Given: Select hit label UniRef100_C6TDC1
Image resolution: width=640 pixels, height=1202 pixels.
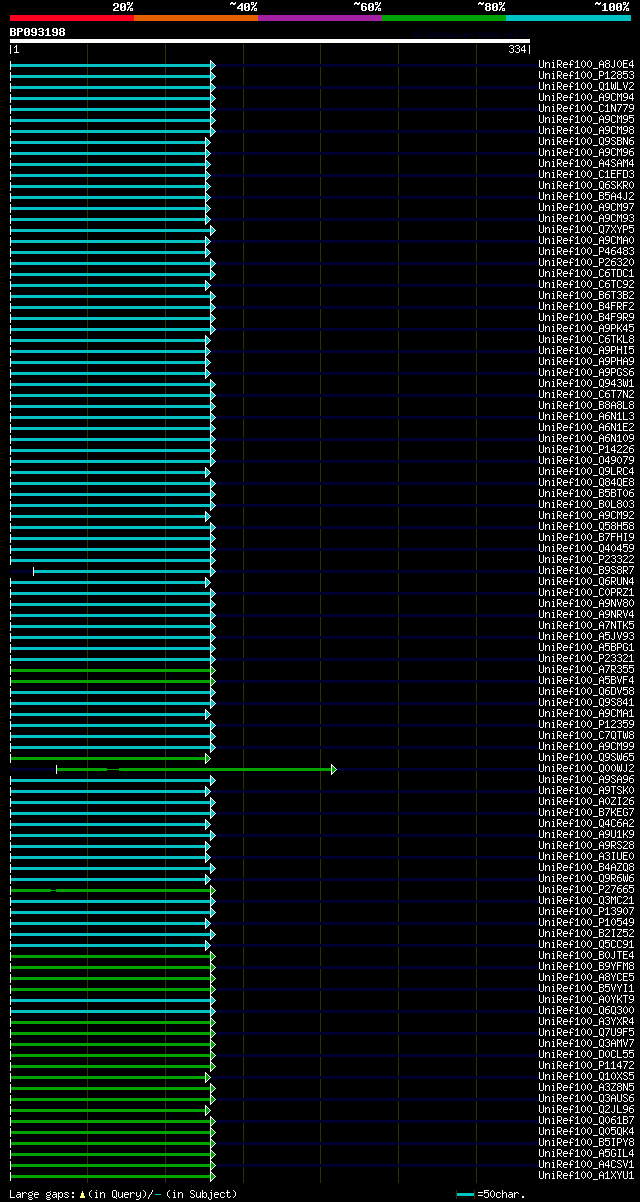Looking at the screenshot, I should [x=586, y=273].
